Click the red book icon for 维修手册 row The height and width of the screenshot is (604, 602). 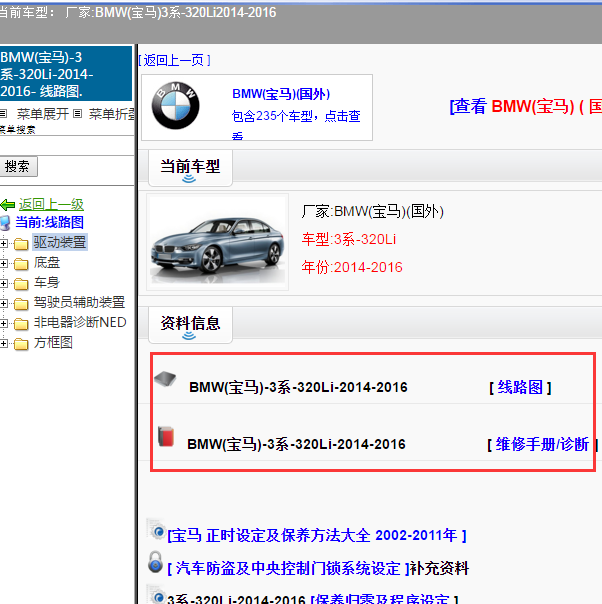point(166,436)
